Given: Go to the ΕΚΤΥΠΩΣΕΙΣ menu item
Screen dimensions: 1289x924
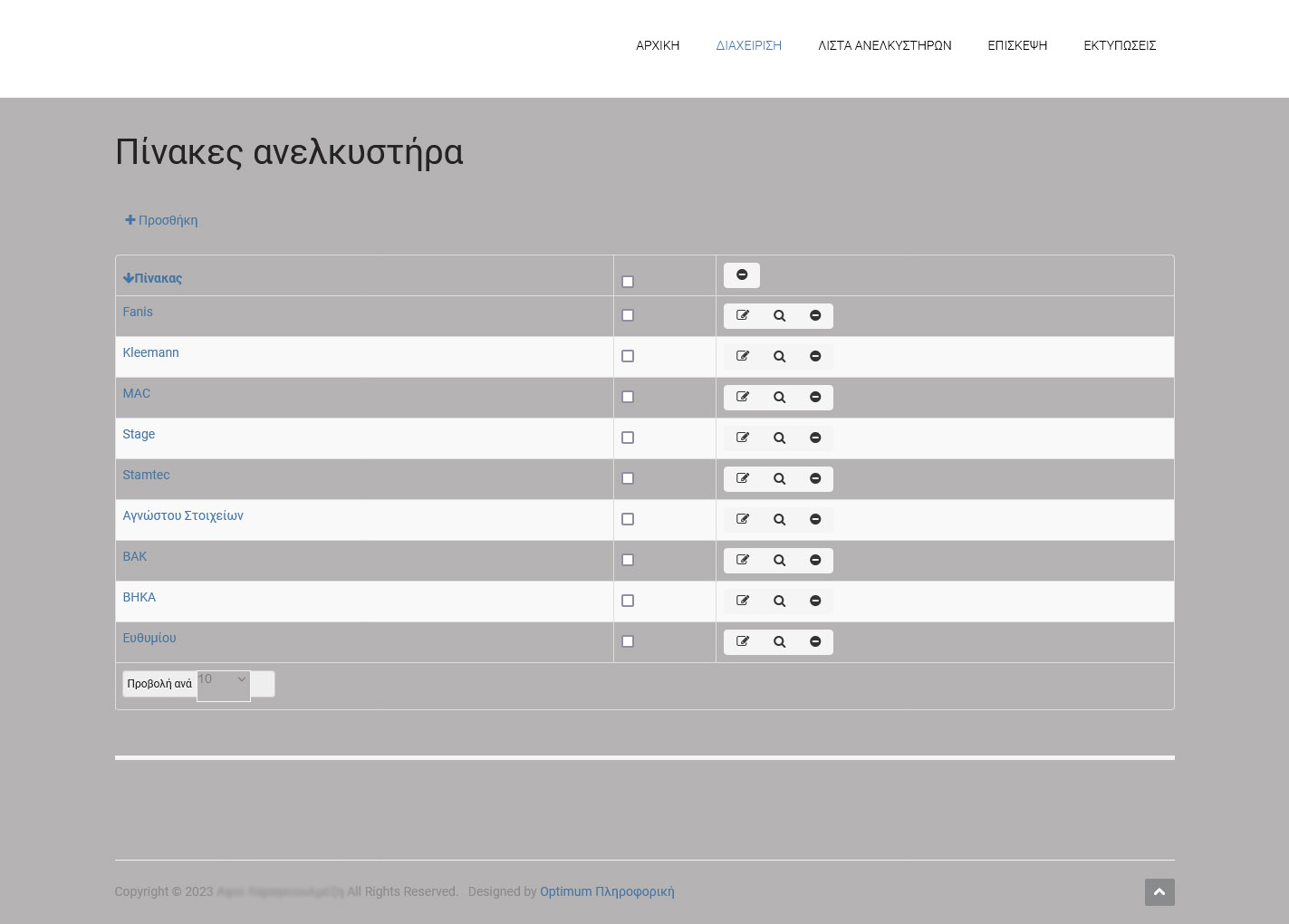Looking at the screenshot, I should 1120,45.
